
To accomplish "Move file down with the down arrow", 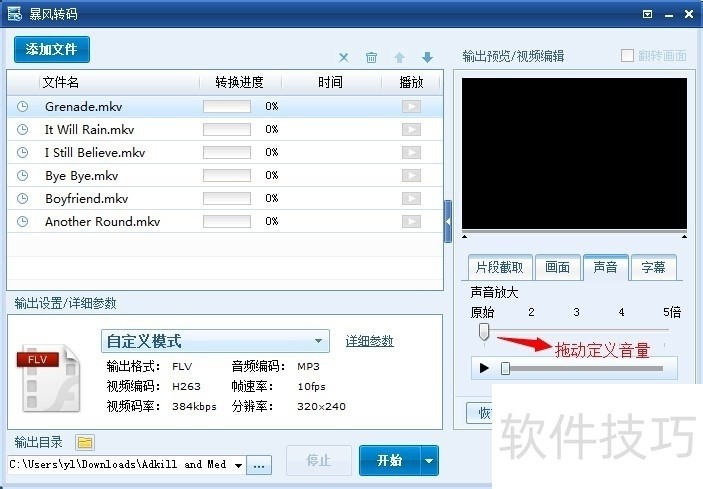I will 427,57.
